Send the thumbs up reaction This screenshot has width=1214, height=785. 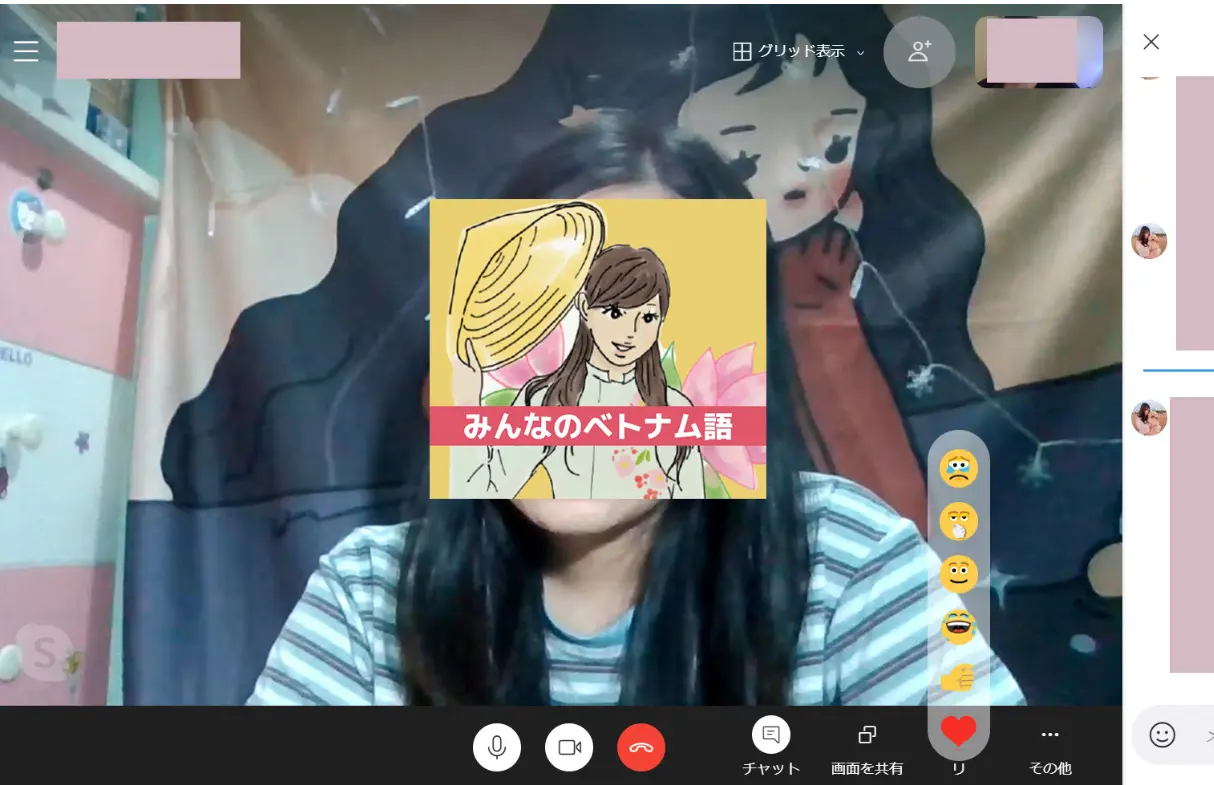959,680
